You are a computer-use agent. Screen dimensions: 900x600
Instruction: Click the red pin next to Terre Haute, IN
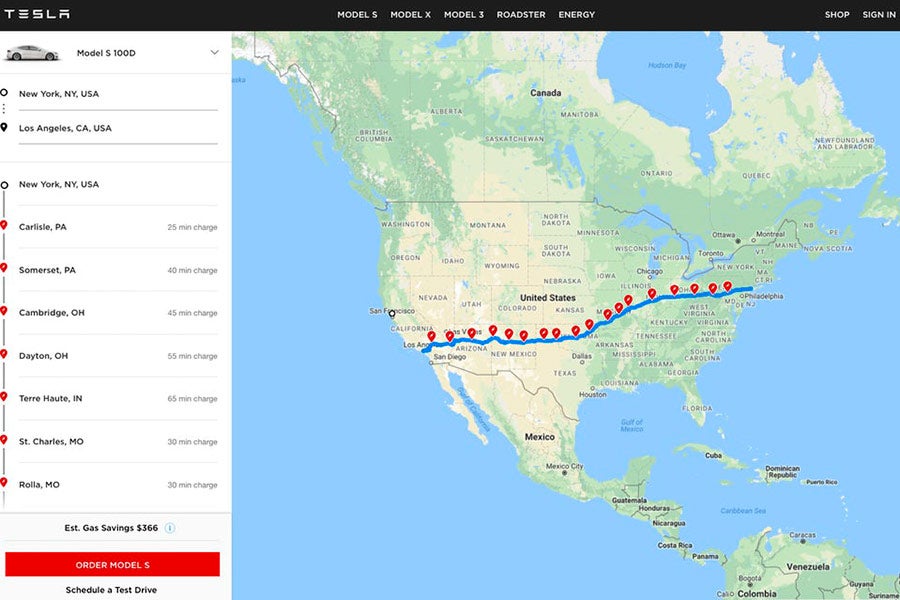tap(4, 397)
